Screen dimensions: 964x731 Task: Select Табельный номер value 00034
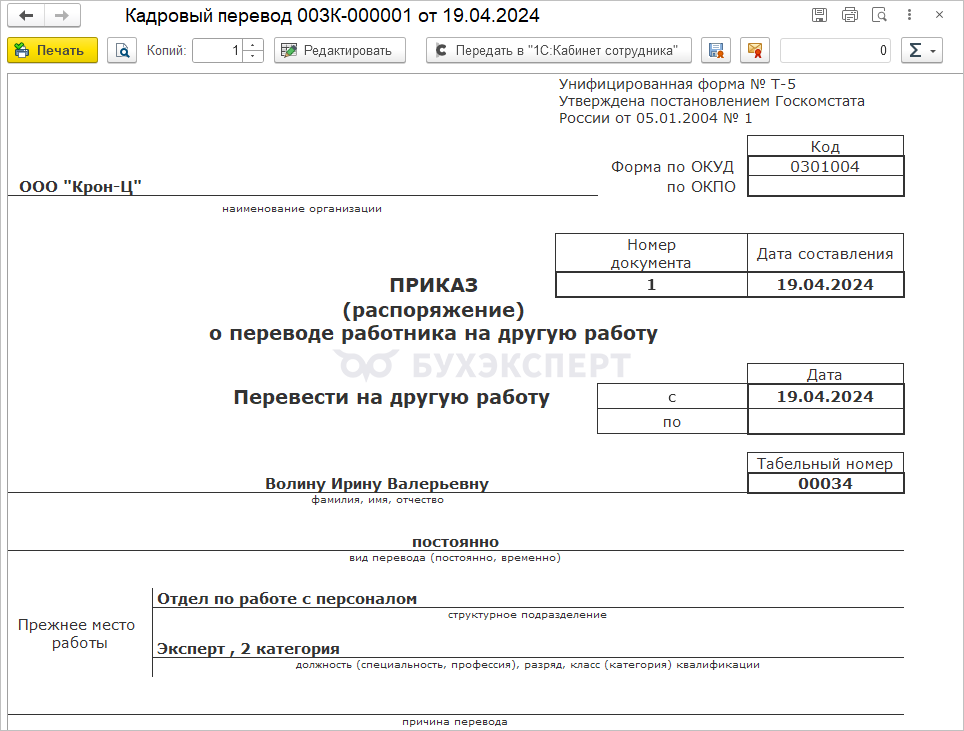tap(825, 483)
